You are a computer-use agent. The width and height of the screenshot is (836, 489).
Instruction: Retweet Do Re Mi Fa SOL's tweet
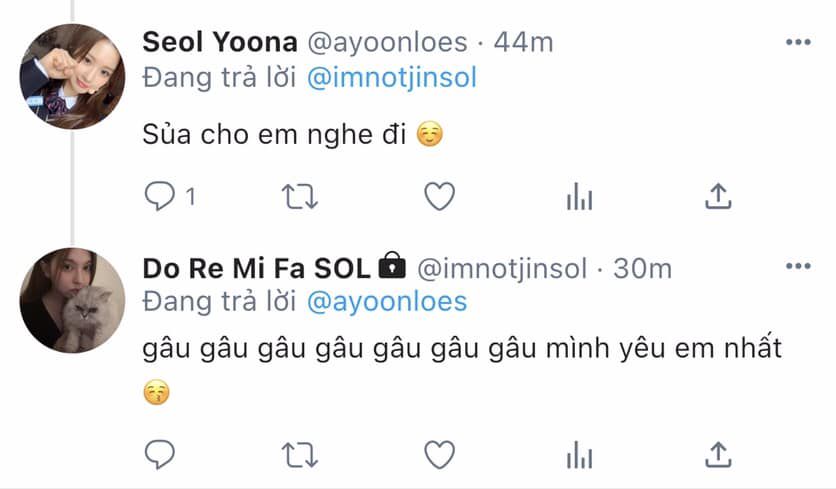(x=300, y=455)
